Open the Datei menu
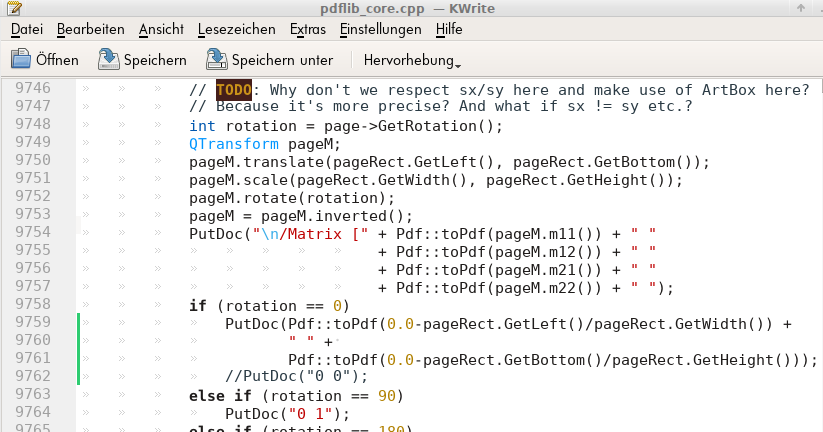This screenshot has width=823, height=432. coord(26,30)
